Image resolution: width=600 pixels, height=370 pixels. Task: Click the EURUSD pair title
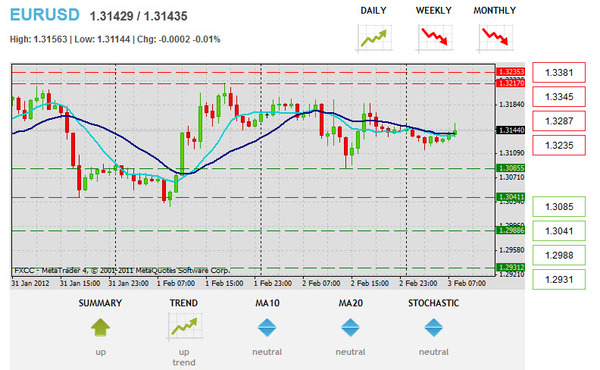pos(45,15)
